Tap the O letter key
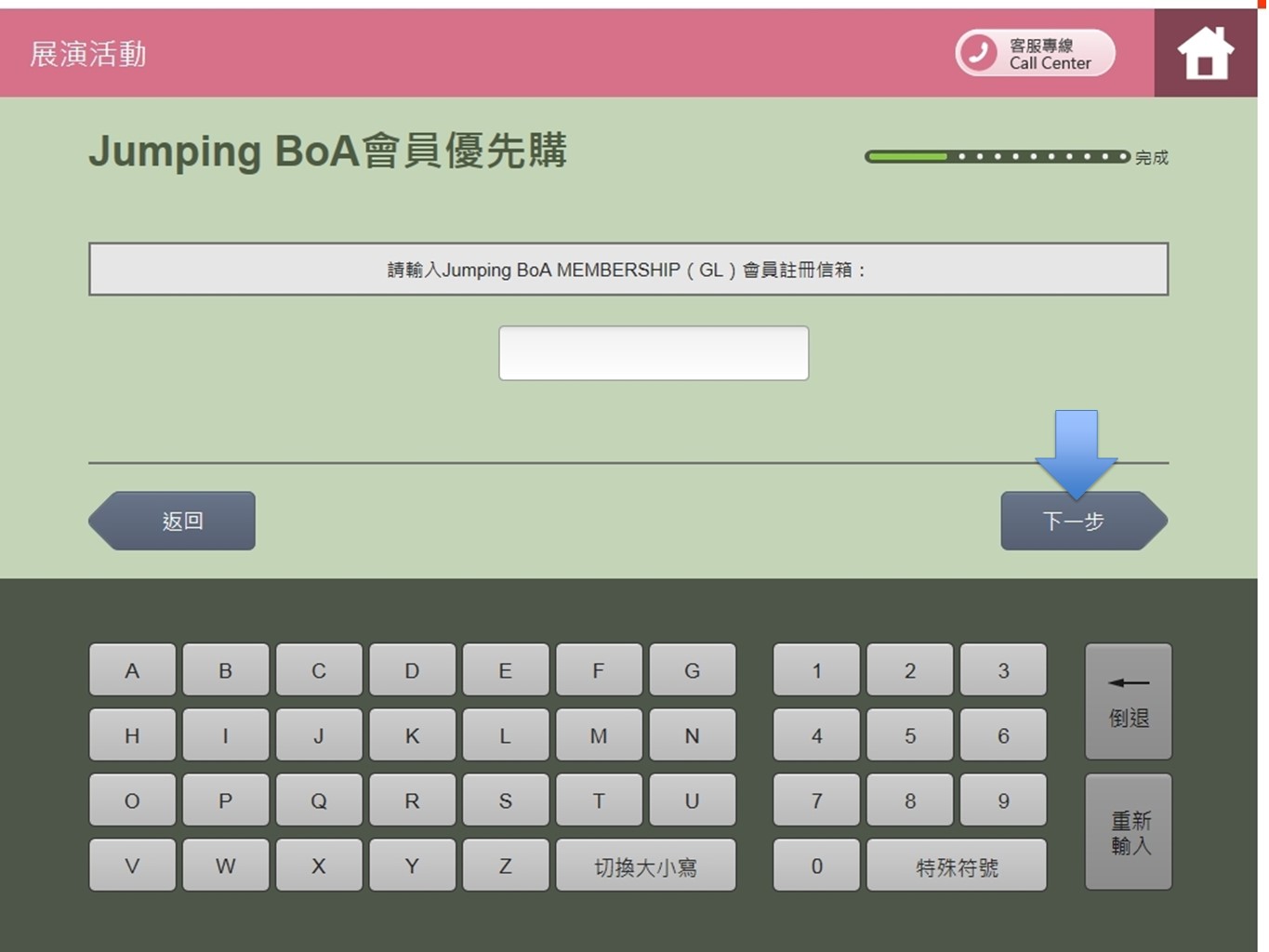Screen dimensions: 1269x952 [x=132, y=800]
